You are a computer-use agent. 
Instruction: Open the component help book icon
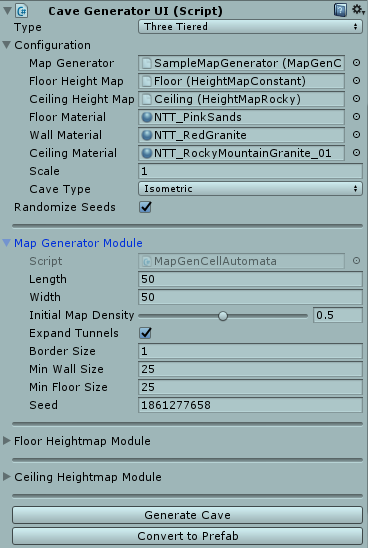[x=340, y=10]
